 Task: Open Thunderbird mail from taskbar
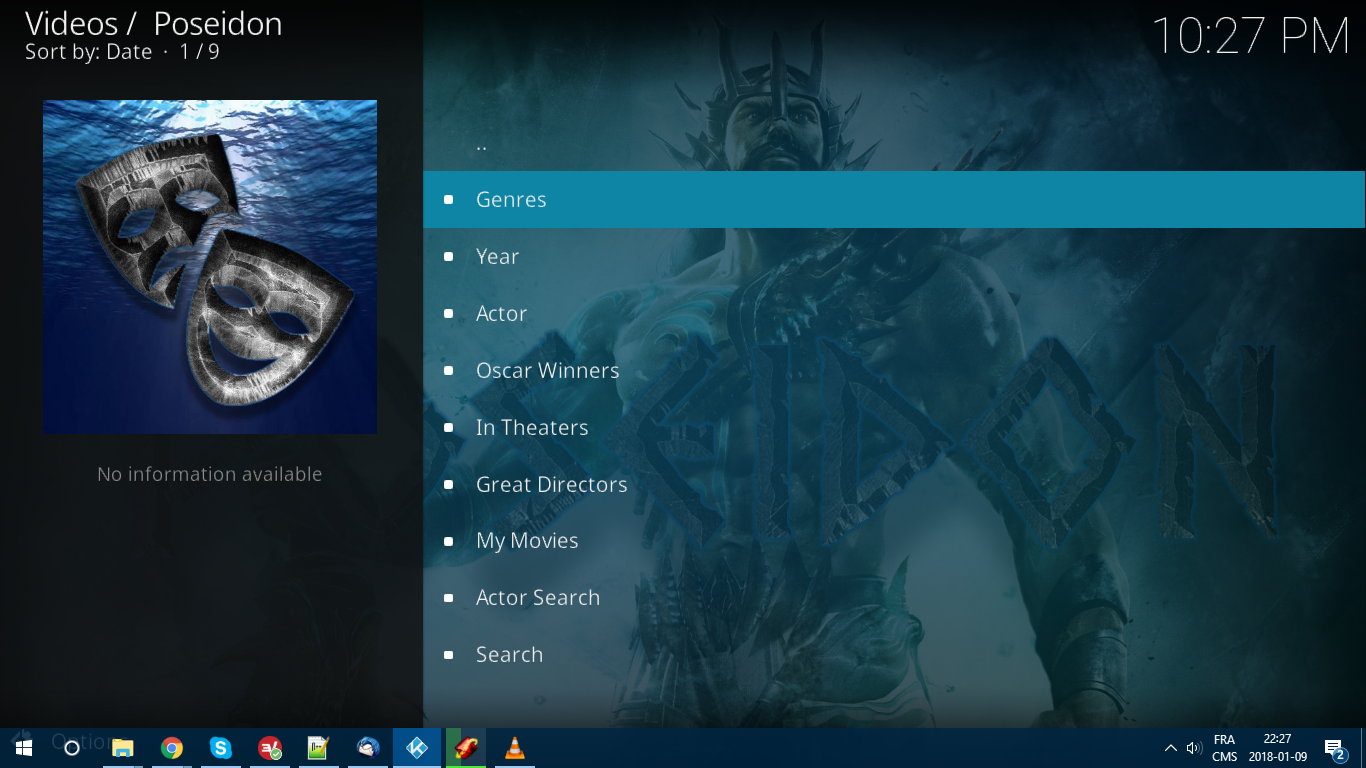click(368, 748)
